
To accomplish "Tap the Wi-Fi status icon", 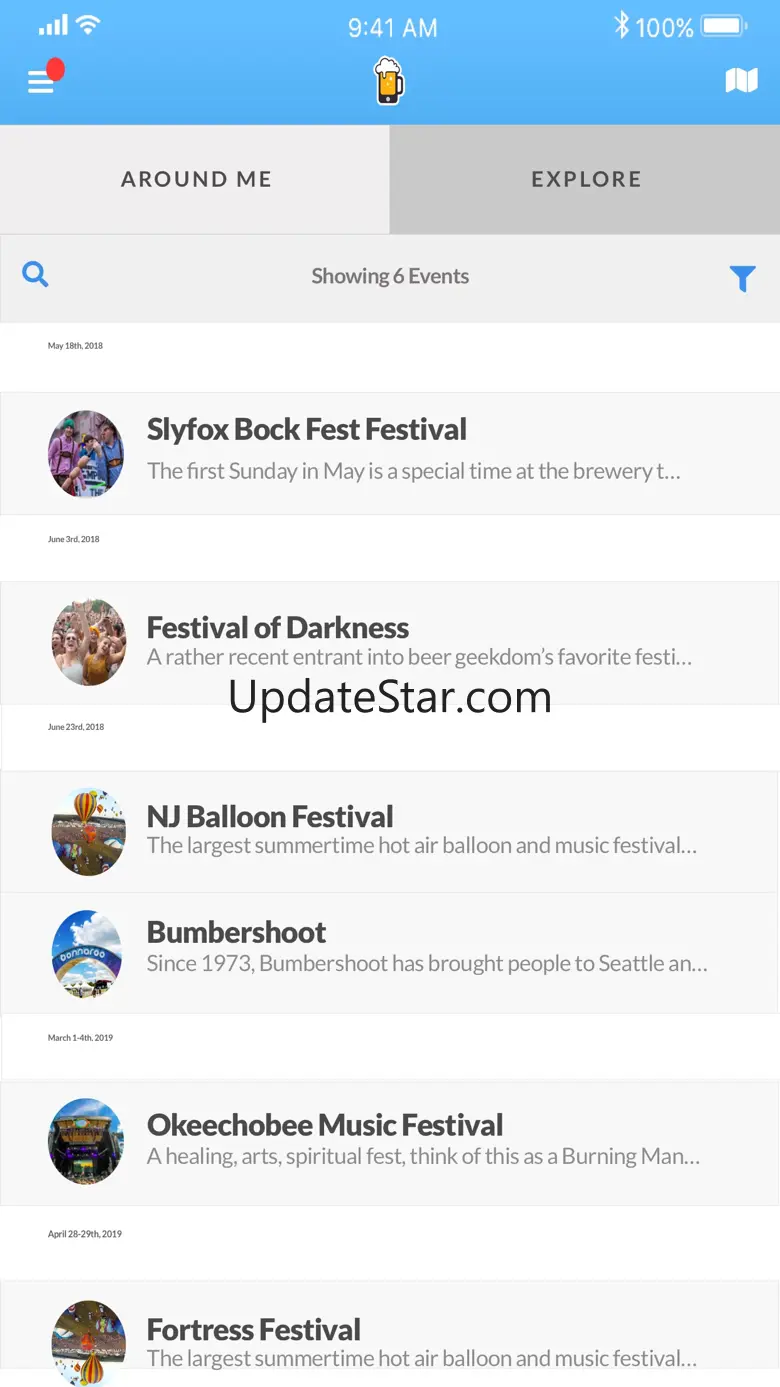I will 88,26.
